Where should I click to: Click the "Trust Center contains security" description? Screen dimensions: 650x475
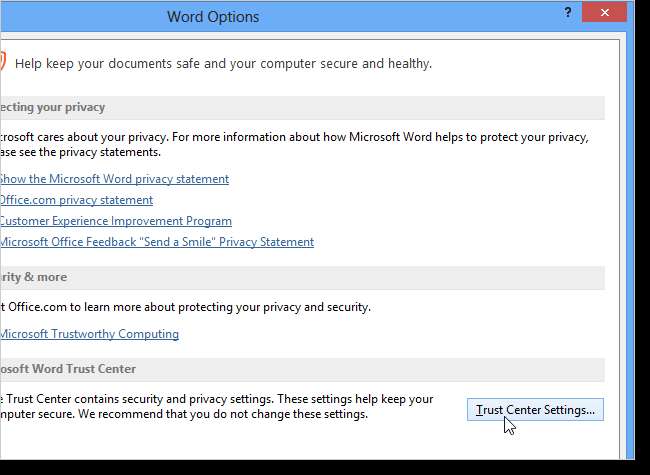click(220, 399)
